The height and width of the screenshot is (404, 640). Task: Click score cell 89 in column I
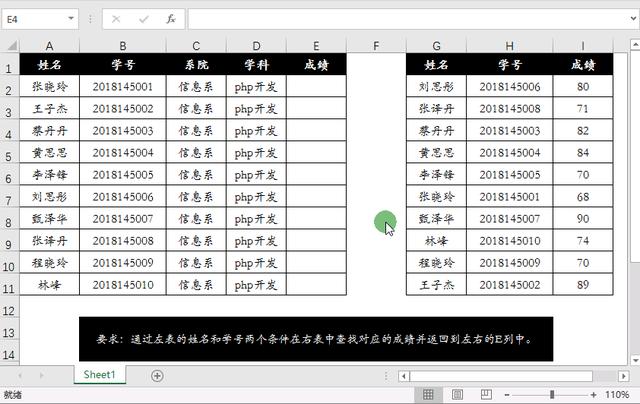click(582, 285)
